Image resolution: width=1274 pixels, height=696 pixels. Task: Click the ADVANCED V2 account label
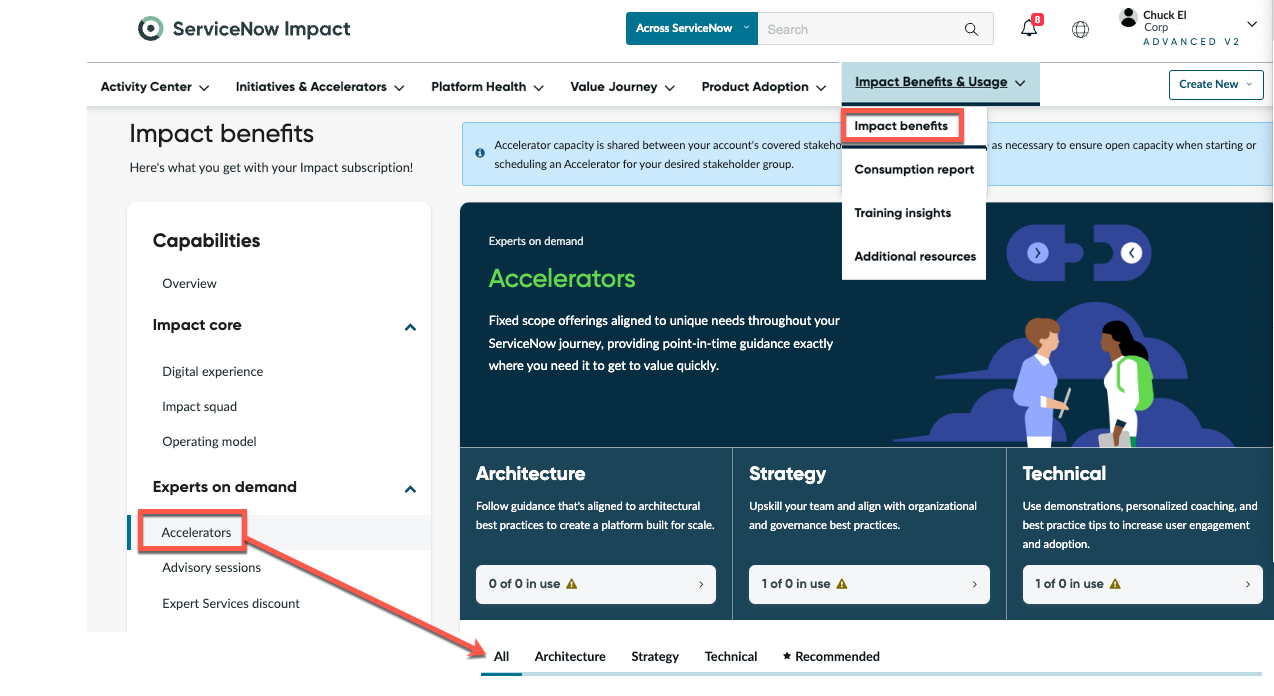[x=1193, y=42]
